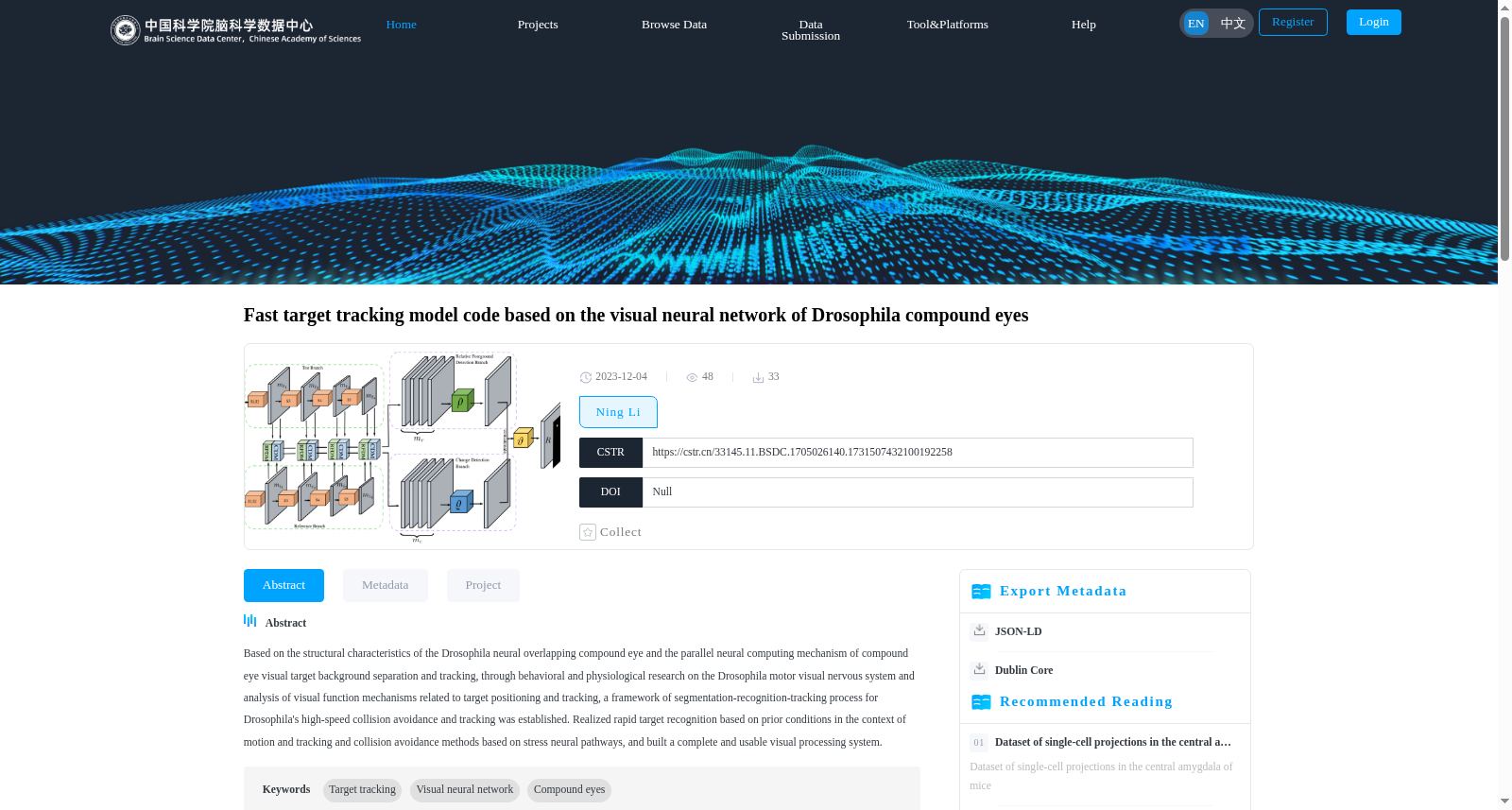Download Dublin Core metadata
This screenshot has width=1512, height=810.
1023,670
